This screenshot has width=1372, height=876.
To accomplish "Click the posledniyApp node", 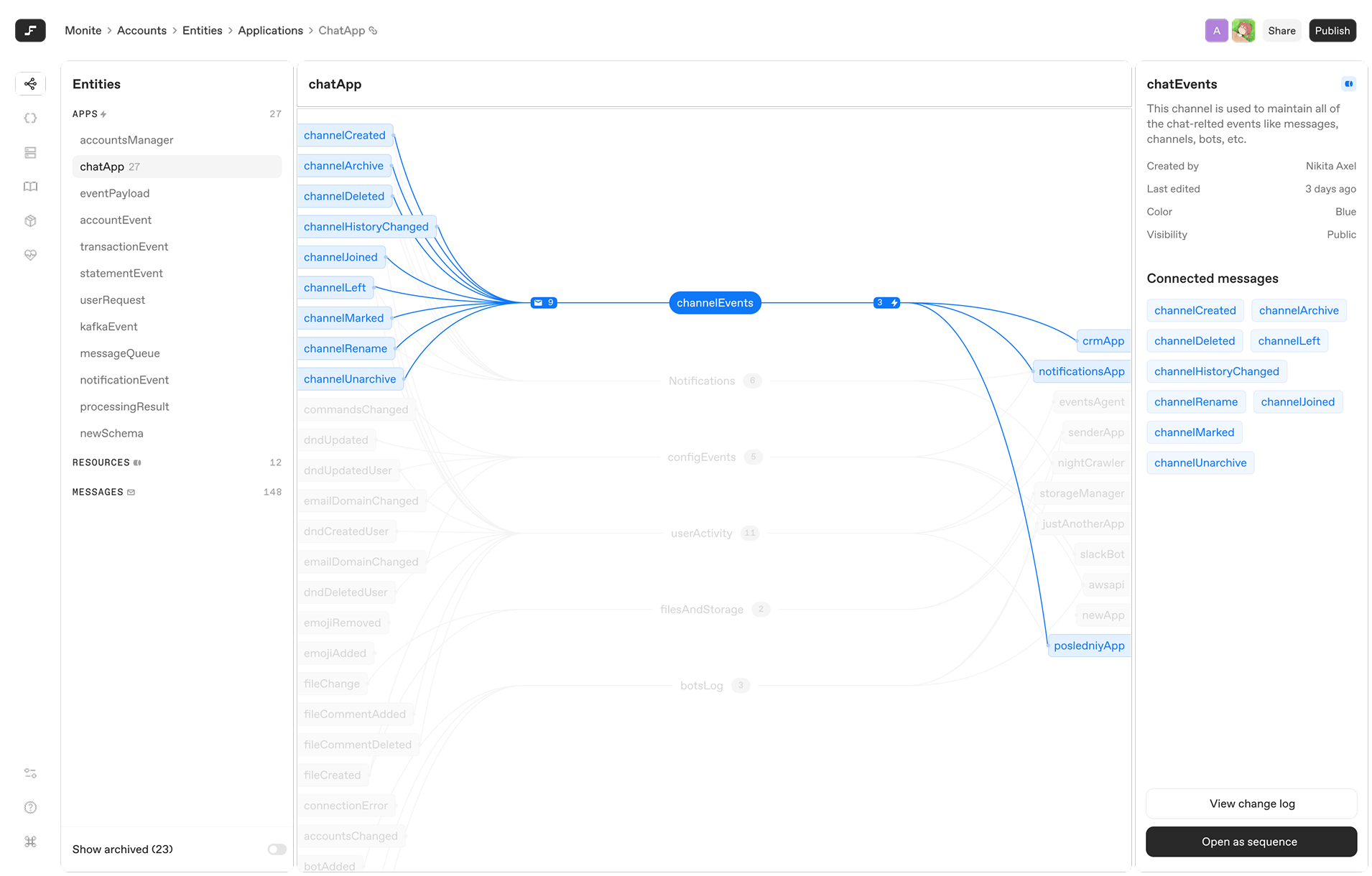I will point(1089,646).
